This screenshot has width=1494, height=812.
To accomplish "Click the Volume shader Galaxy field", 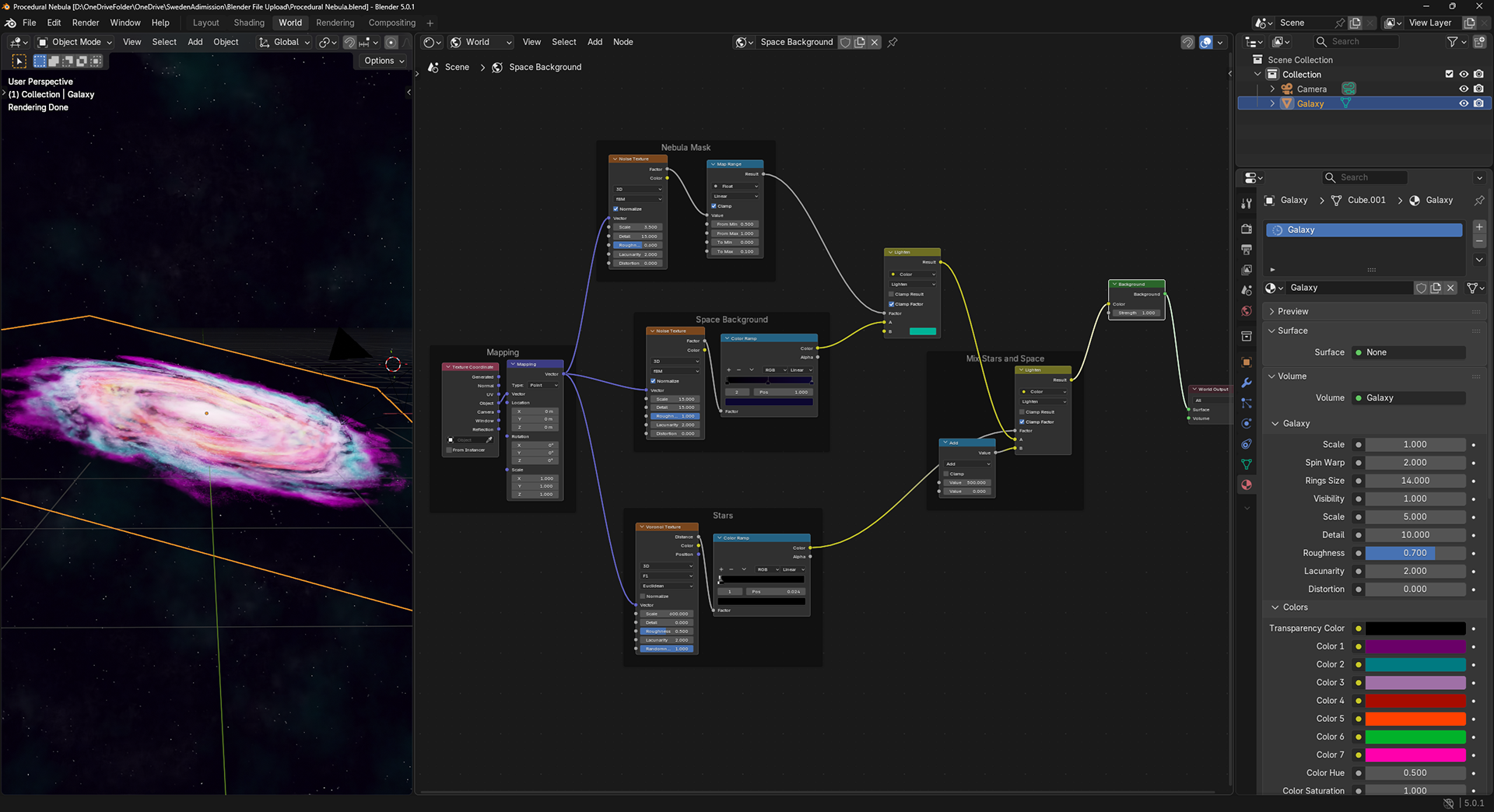I will pos(1409,398).
